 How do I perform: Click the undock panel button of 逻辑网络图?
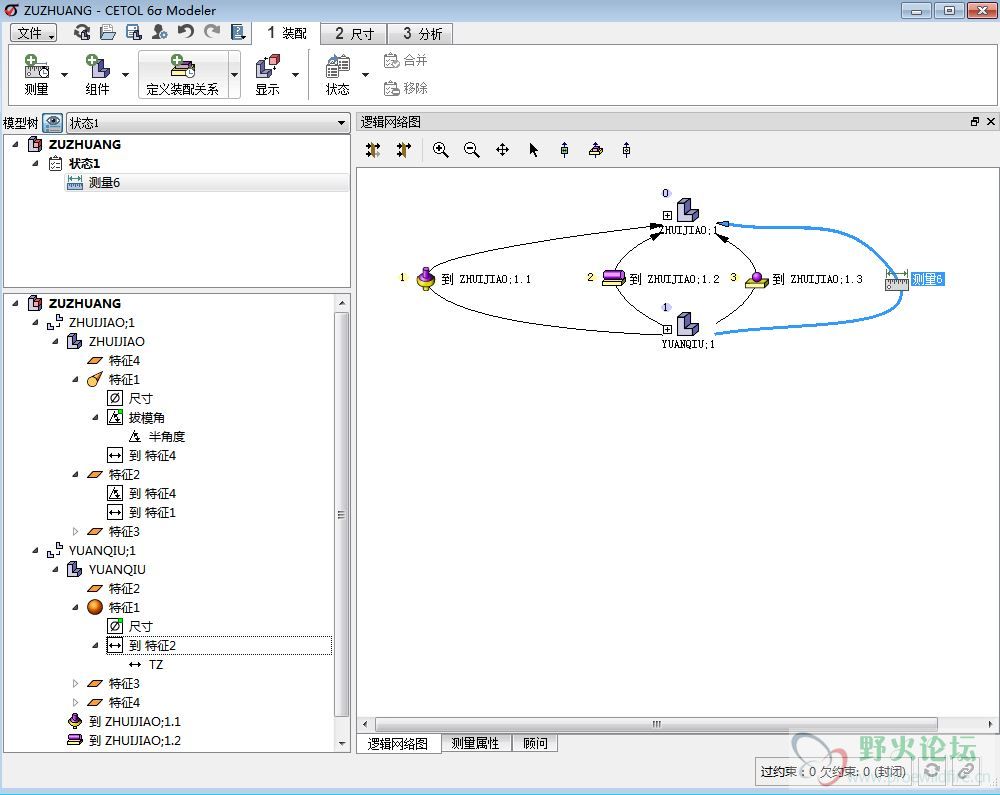tap(974, 122)
